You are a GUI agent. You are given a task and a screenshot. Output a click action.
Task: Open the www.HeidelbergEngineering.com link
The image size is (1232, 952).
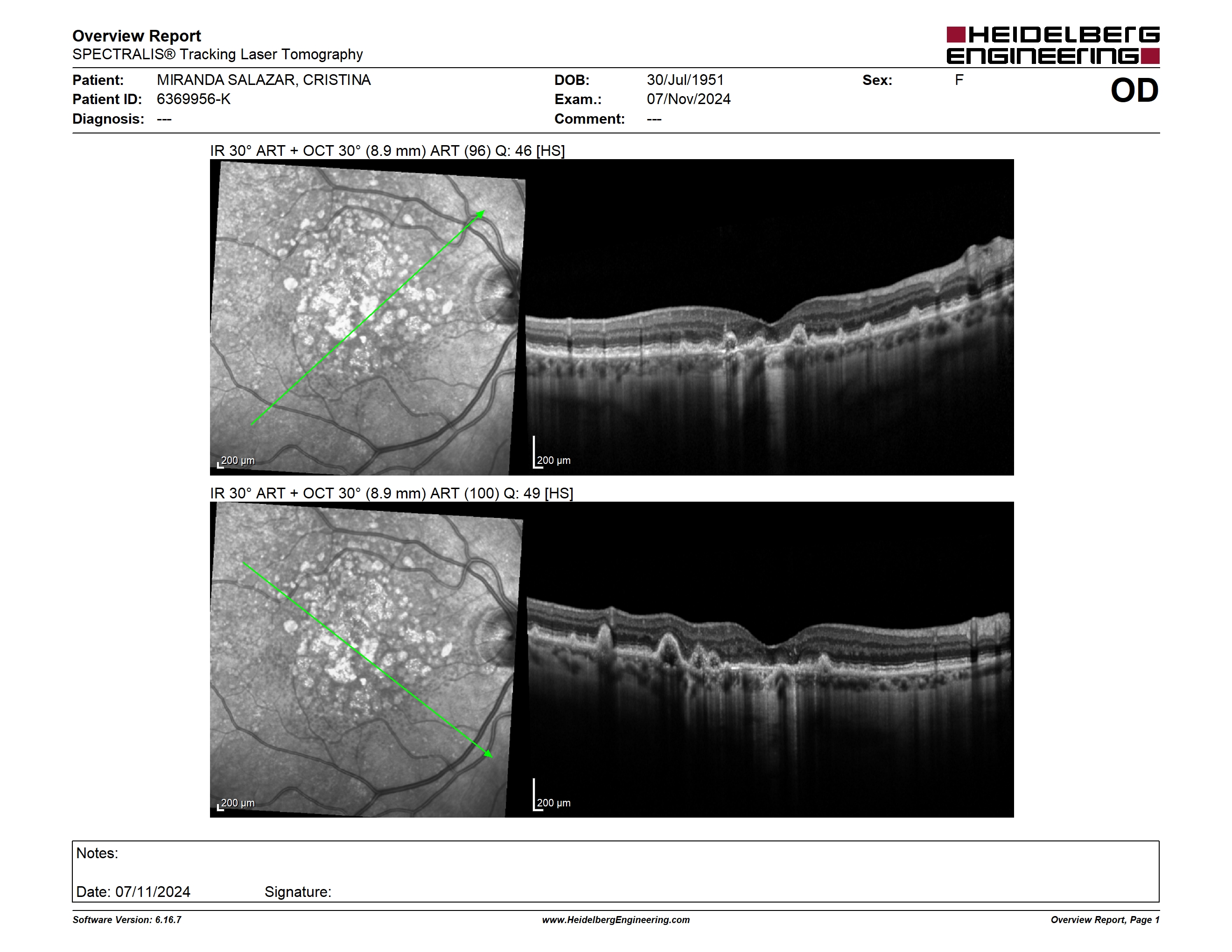pyautogui.click(x=616, y=920)
